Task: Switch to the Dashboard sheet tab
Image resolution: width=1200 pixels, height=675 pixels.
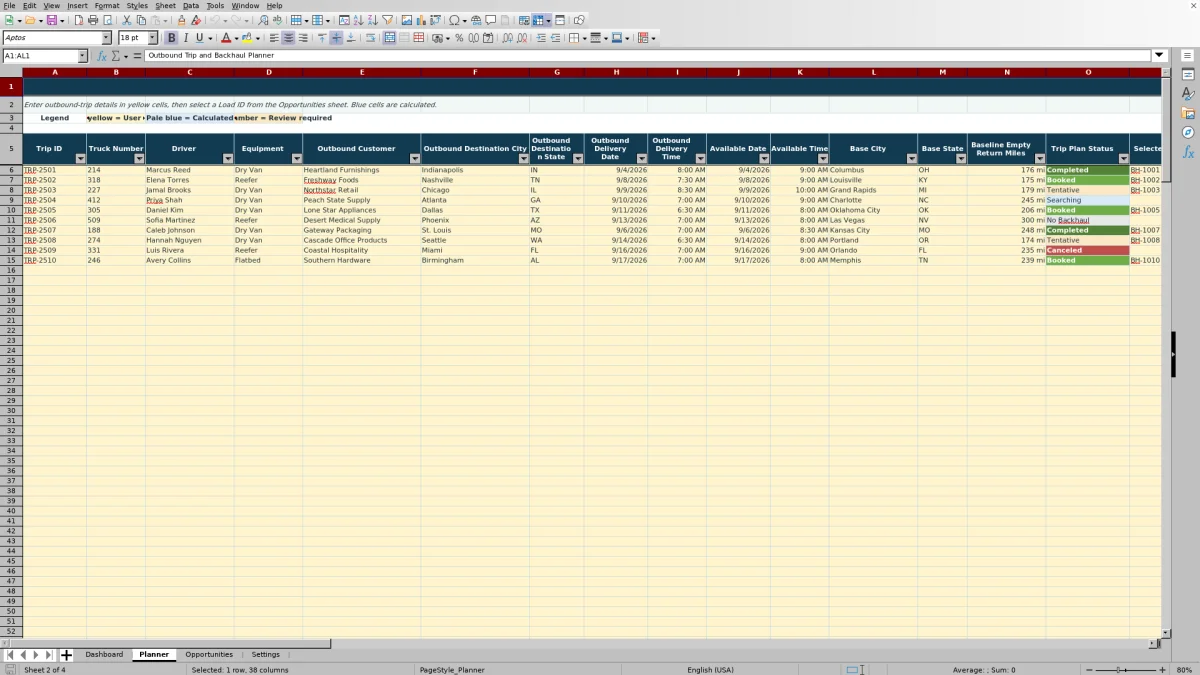Action: (104, 655)
